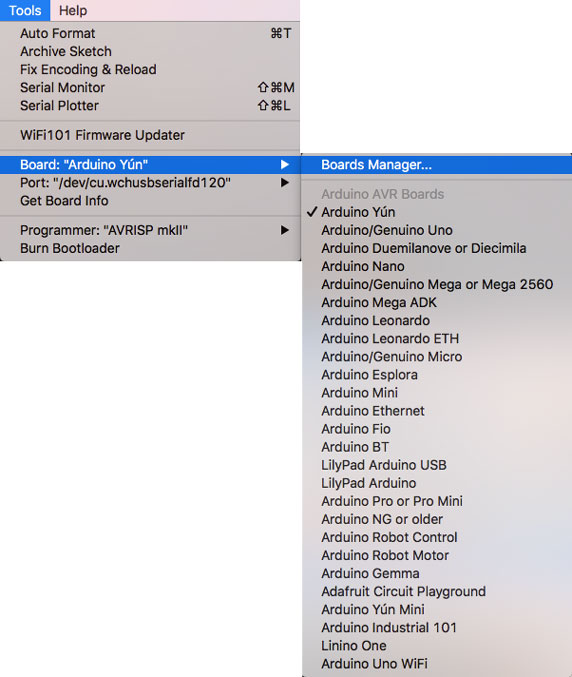
Task: Run Auto Format
Action: click(x=150, y=33)
